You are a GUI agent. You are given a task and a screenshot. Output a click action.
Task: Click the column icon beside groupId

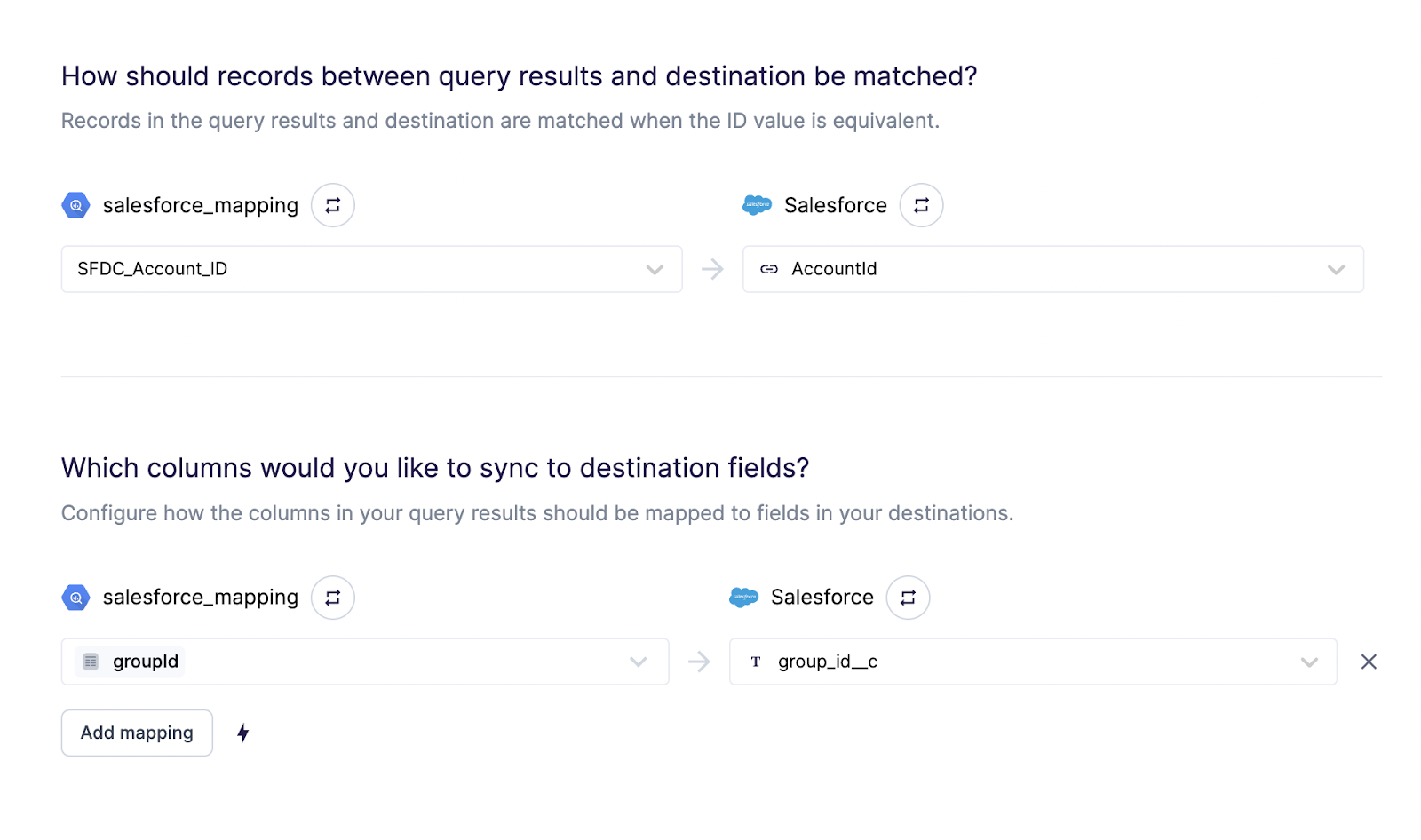coord(91,662)
